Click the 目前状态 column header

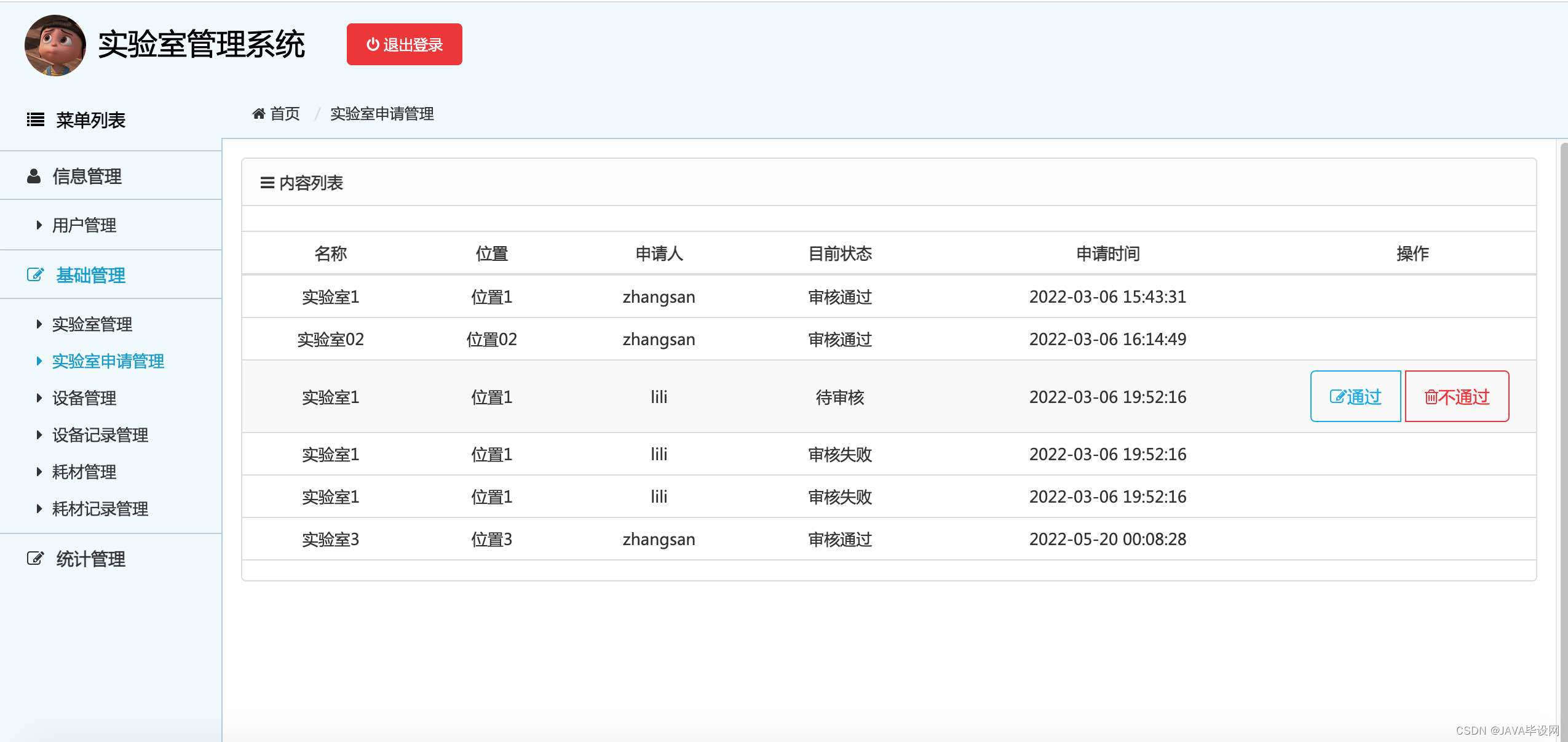839,253
